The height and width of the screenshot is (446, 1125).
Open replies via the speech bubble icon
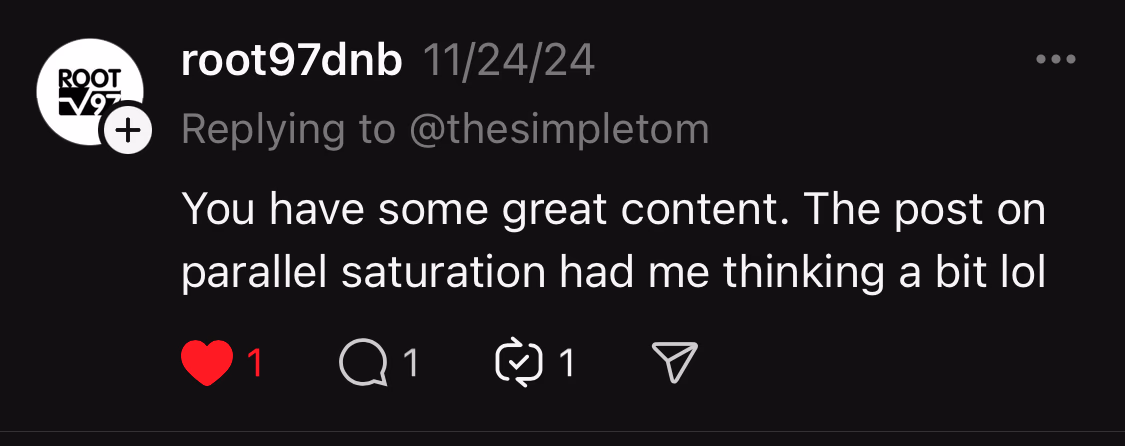362,362
